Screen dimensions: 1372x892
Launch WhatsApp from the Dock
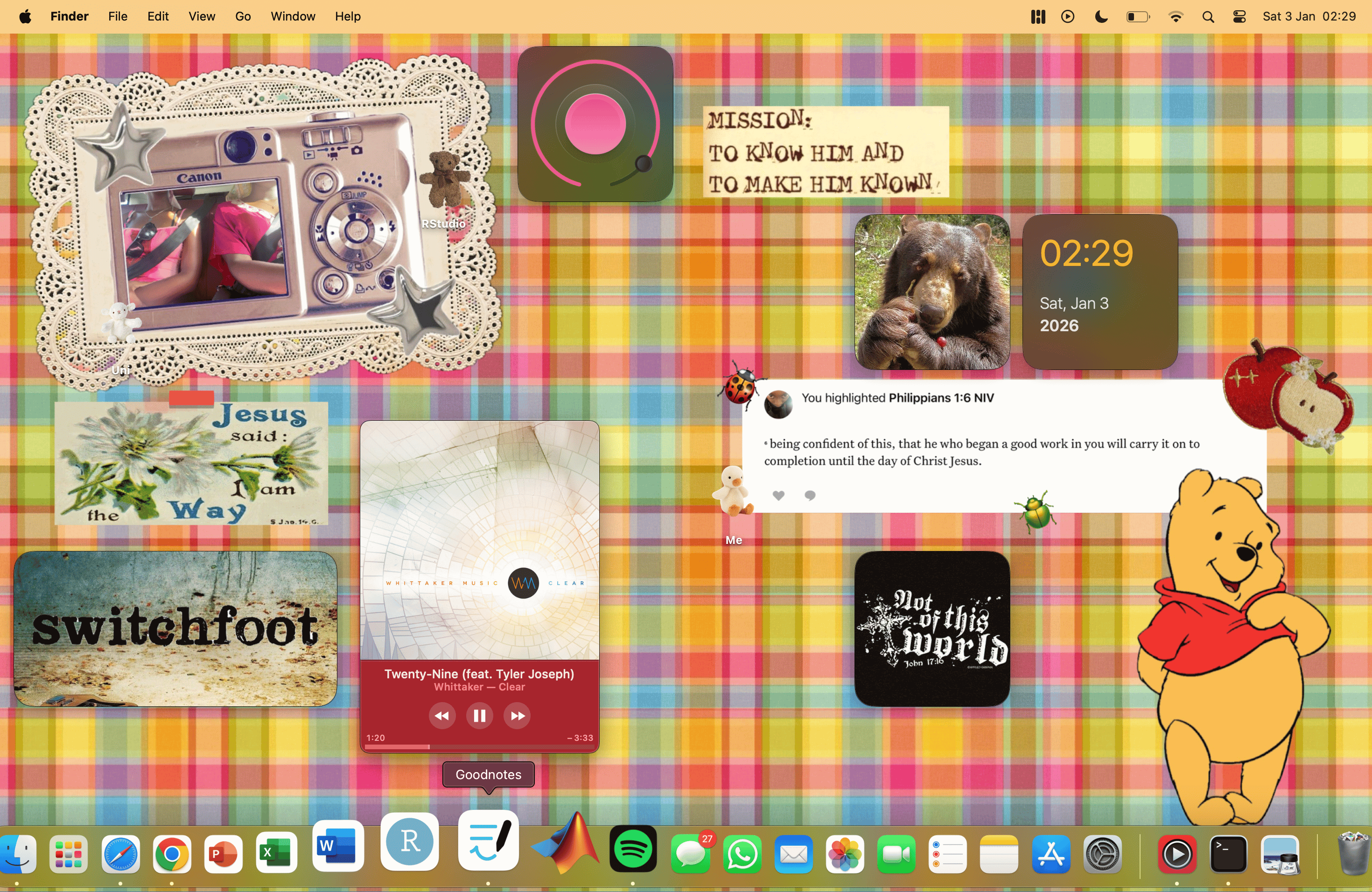[x=742, y=853]
